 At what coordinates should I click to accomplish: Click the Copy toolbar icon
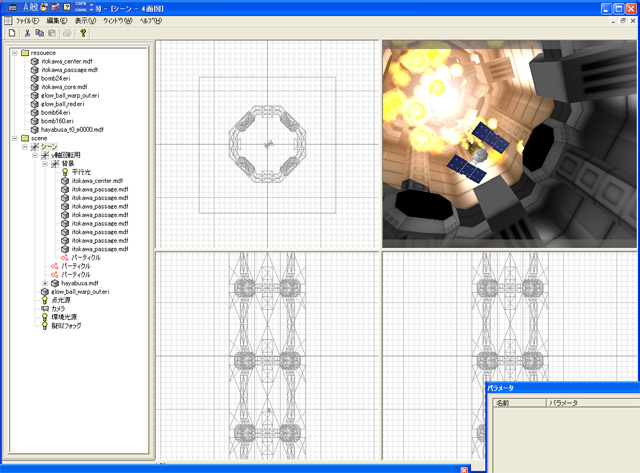point(40,33)
